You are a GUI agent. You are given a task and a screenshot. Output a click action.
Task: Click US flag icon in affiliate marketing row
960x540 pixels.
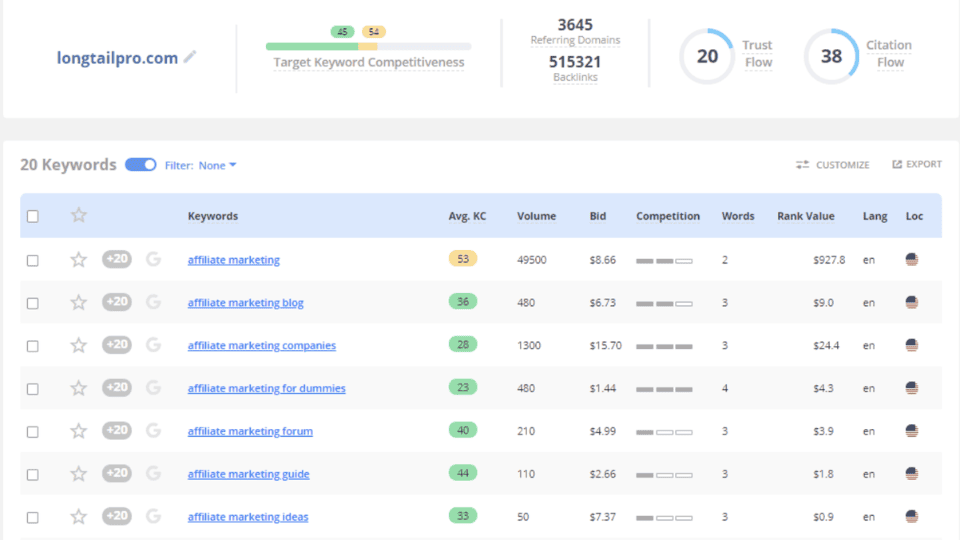pyautogui.click(x=912, y=260)
